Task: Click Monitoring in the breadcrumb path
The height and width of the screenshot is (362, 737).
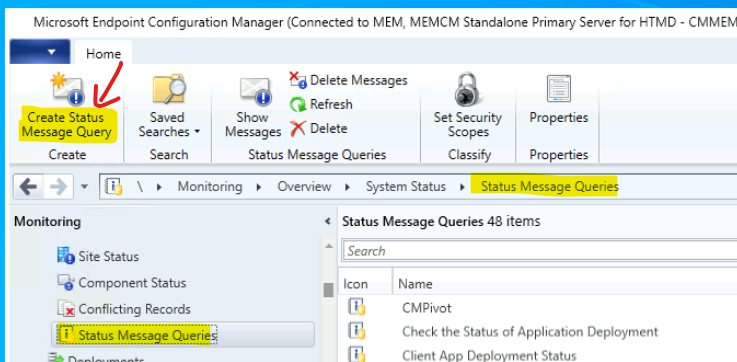Action: [x=210, y=187]
